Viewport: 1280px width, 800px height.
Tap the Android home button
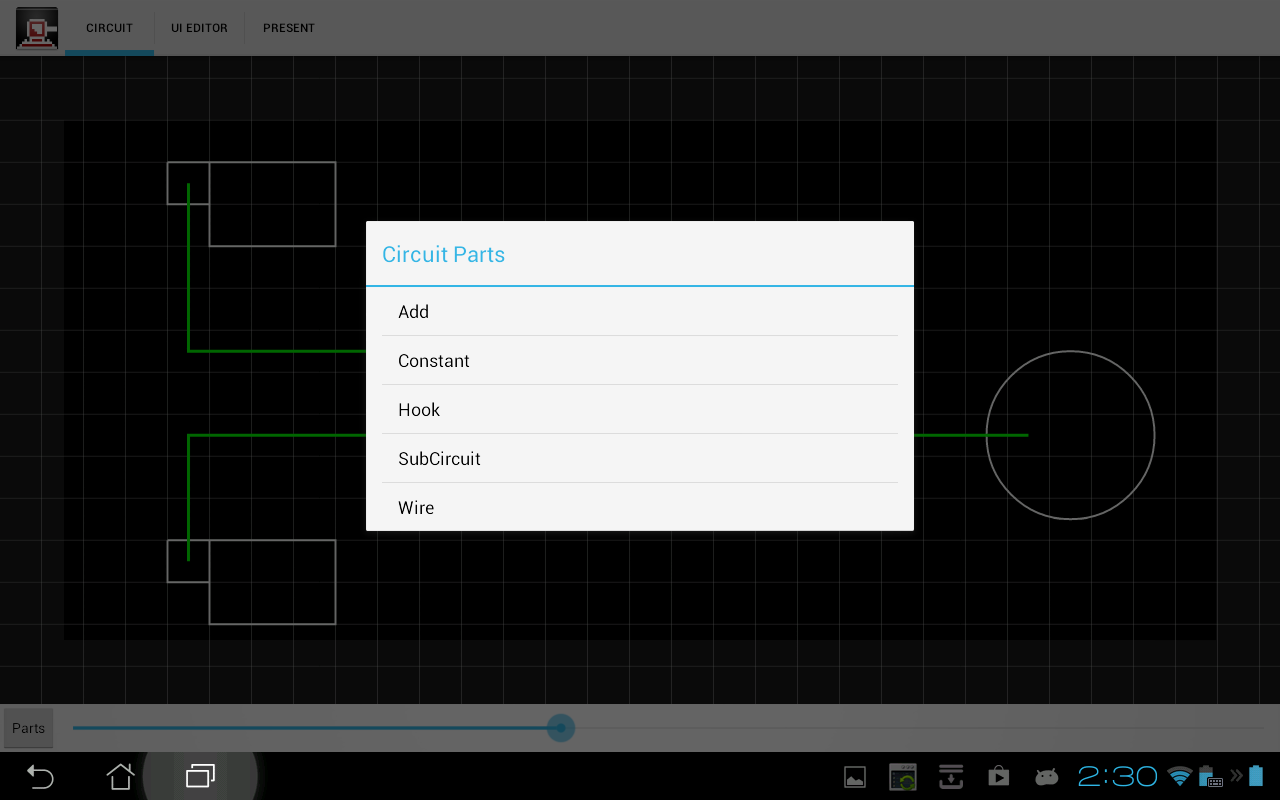pyautogui.click(x=120, y=776)
